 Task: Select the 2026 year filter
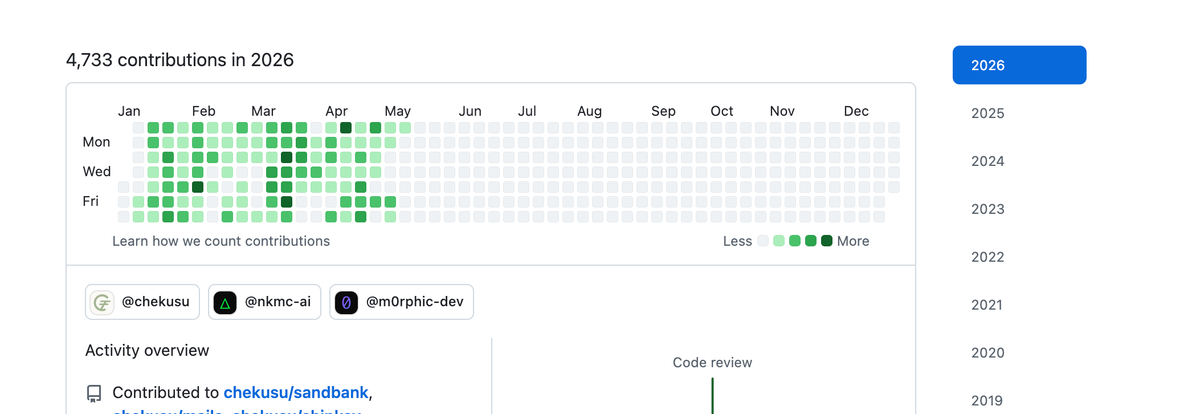click(1019, 65)
